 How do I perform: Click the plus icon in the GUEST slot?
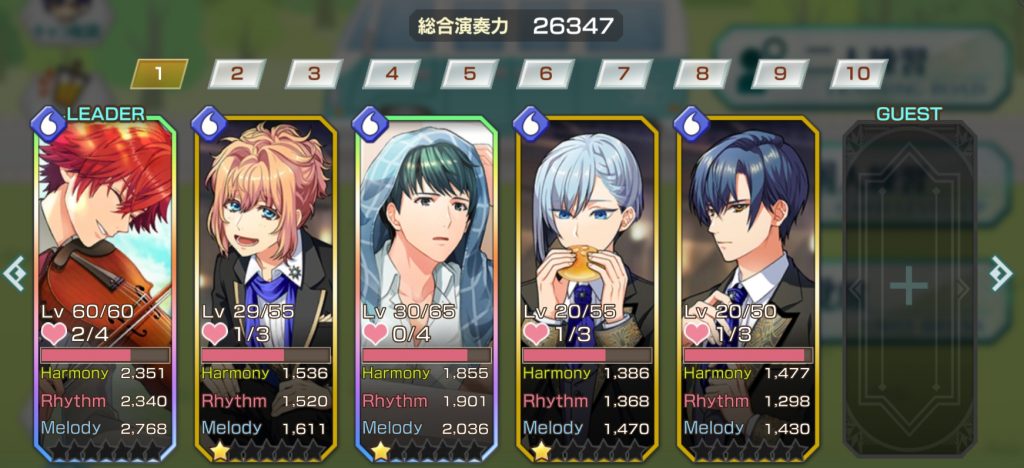pyautogui.click(x=909, y=287)
